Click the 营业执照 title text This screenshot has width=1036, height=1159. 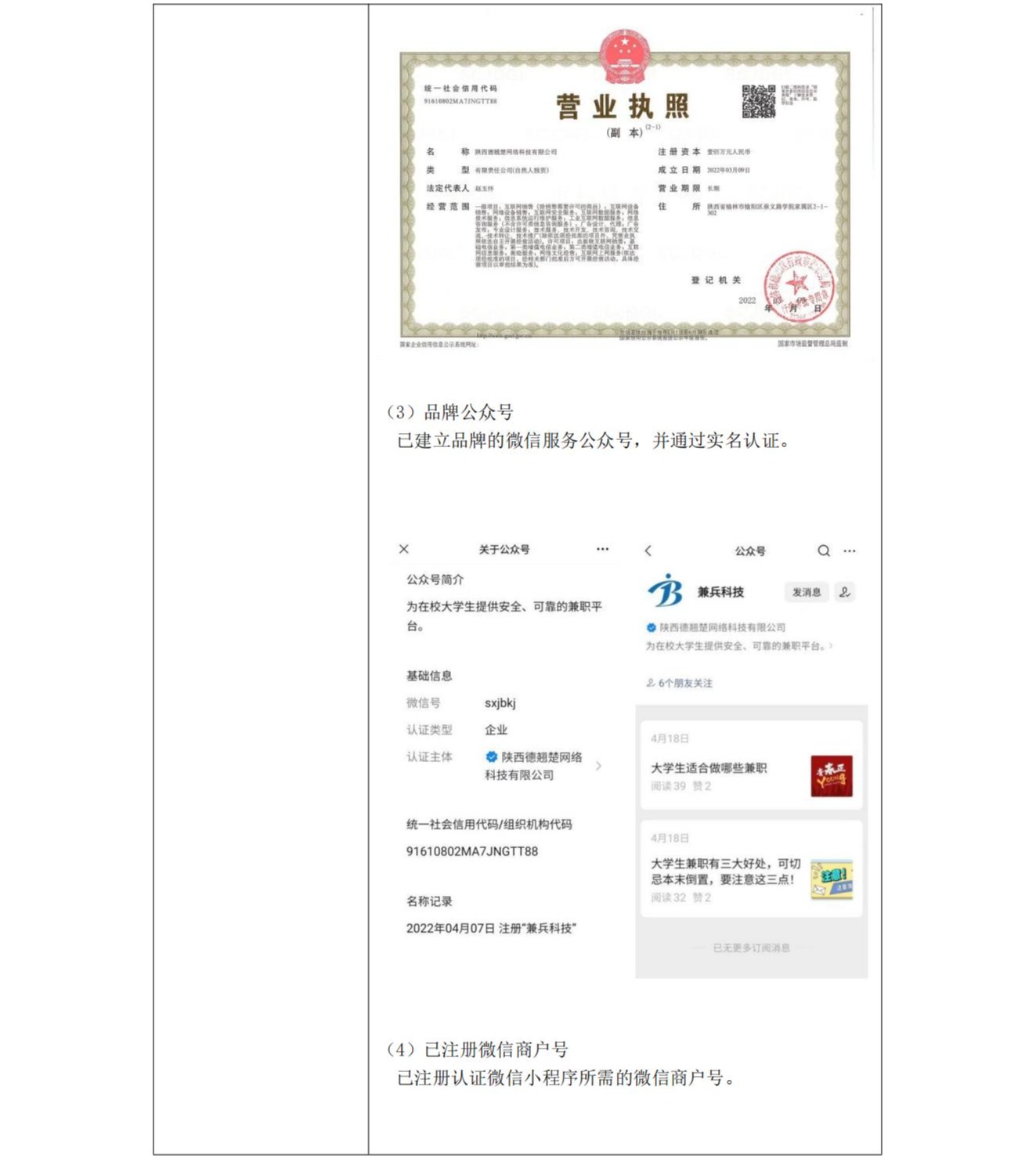coord(623,107)
